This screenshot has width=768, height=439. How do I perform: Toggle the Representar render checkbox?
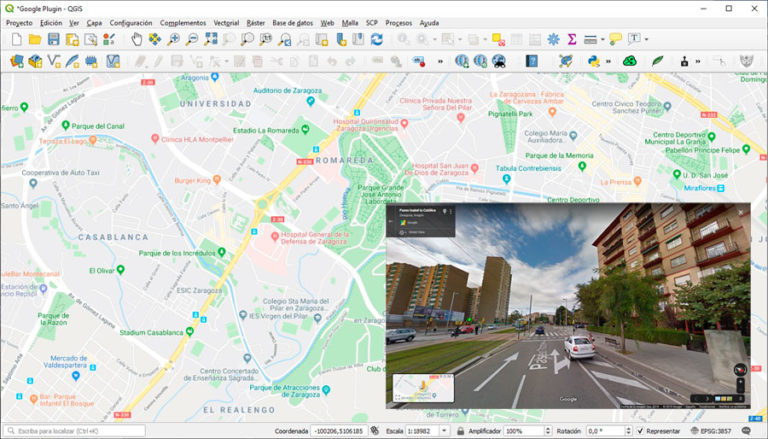pos(640,431)
